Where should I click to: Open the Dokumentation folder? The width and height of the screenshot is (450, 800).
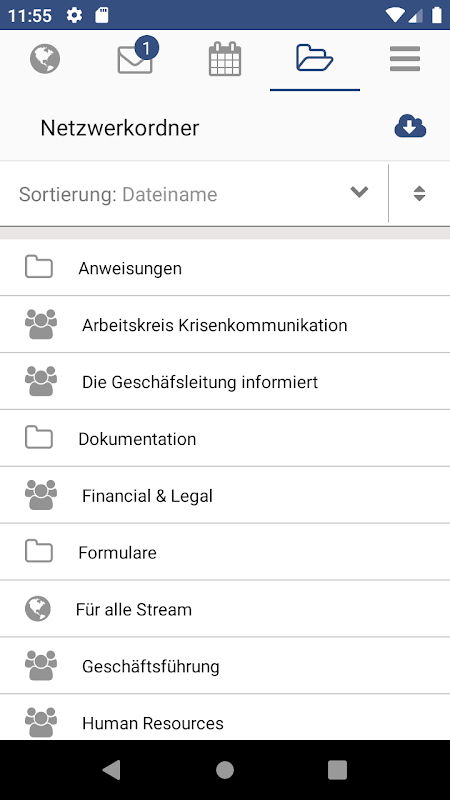point(225,438)
